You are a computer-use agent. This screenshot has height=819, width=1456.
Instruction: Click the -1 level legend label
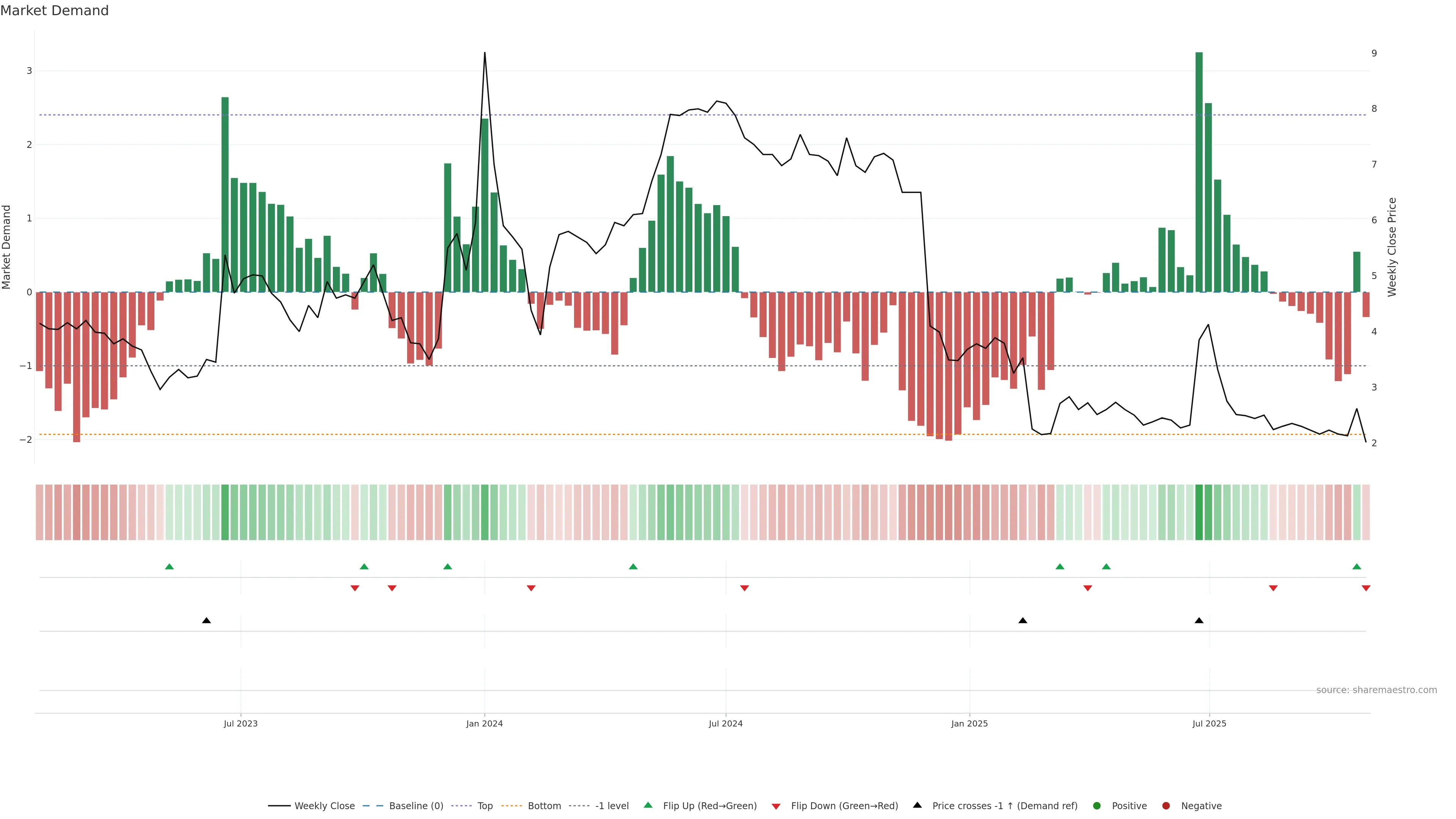click(x=612, y=806)
